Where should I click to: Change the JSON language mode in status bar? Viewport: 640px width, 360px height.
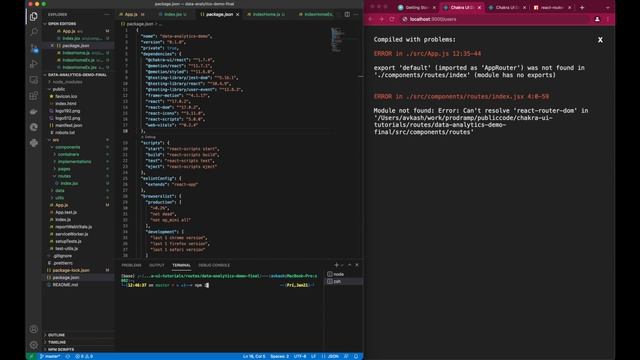click(x=333, y=356)
